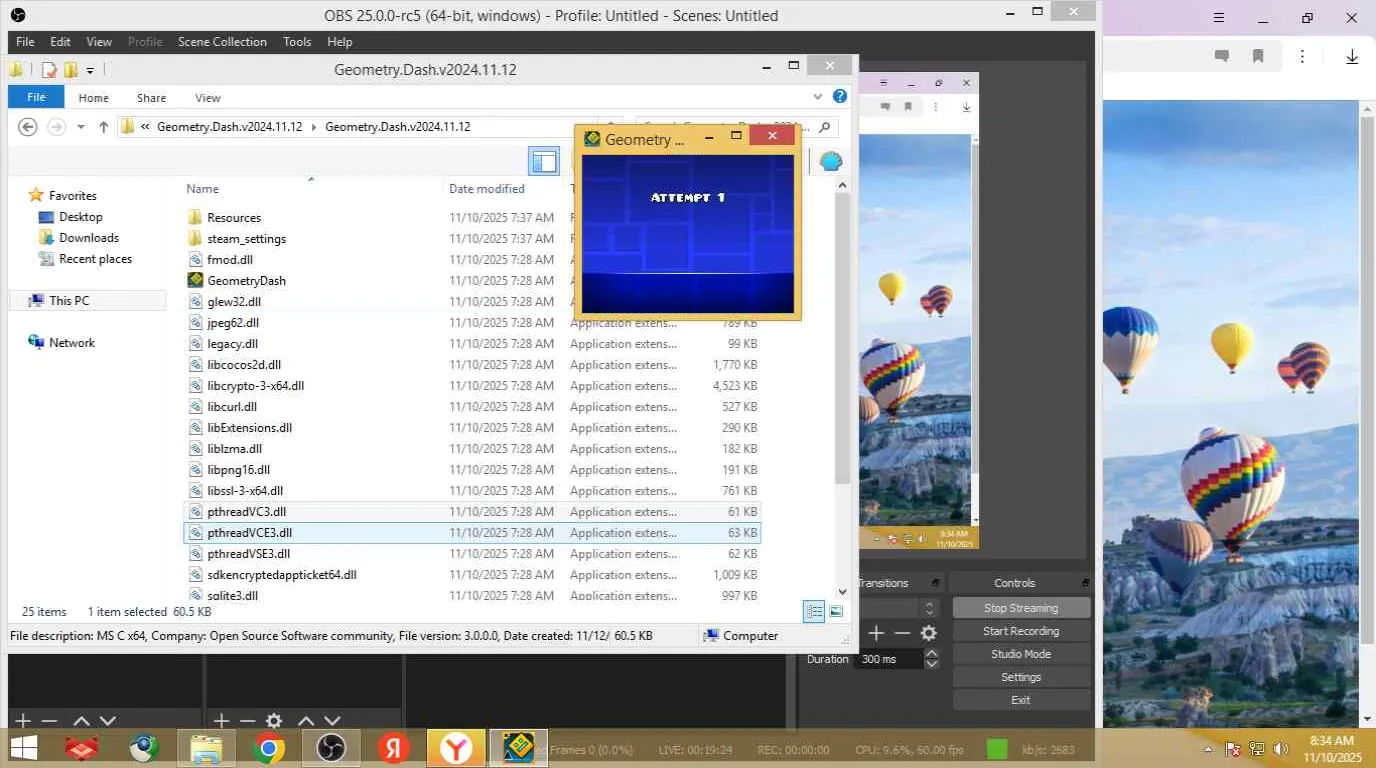
Task: Open the File menu in OBS
Action: (25, 42)
